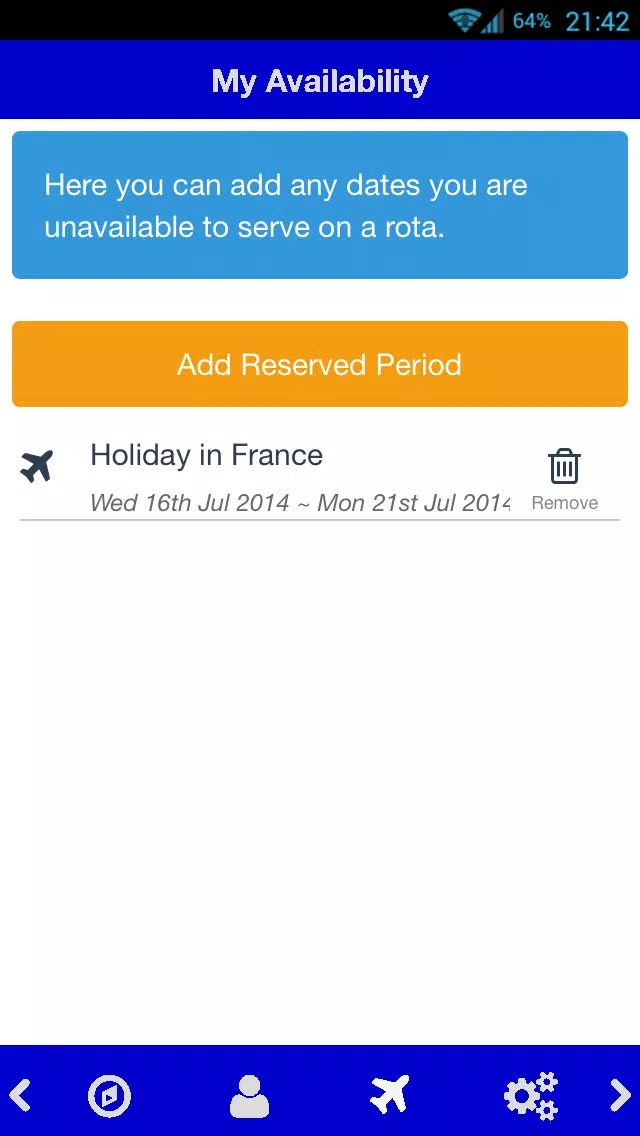Open settings gears icon in bottom bar
The image size is (640, 1136).
coord(531,1095)
